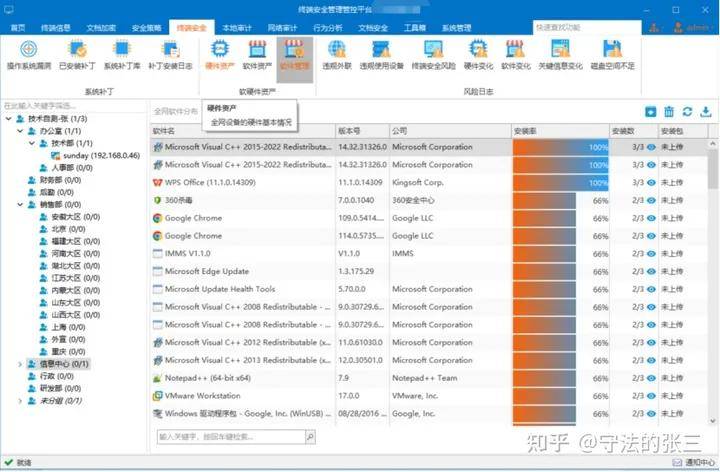Switch to the 系统管理 tab
Viewport: 720px width, 472px height.
(x=456, y=28)
